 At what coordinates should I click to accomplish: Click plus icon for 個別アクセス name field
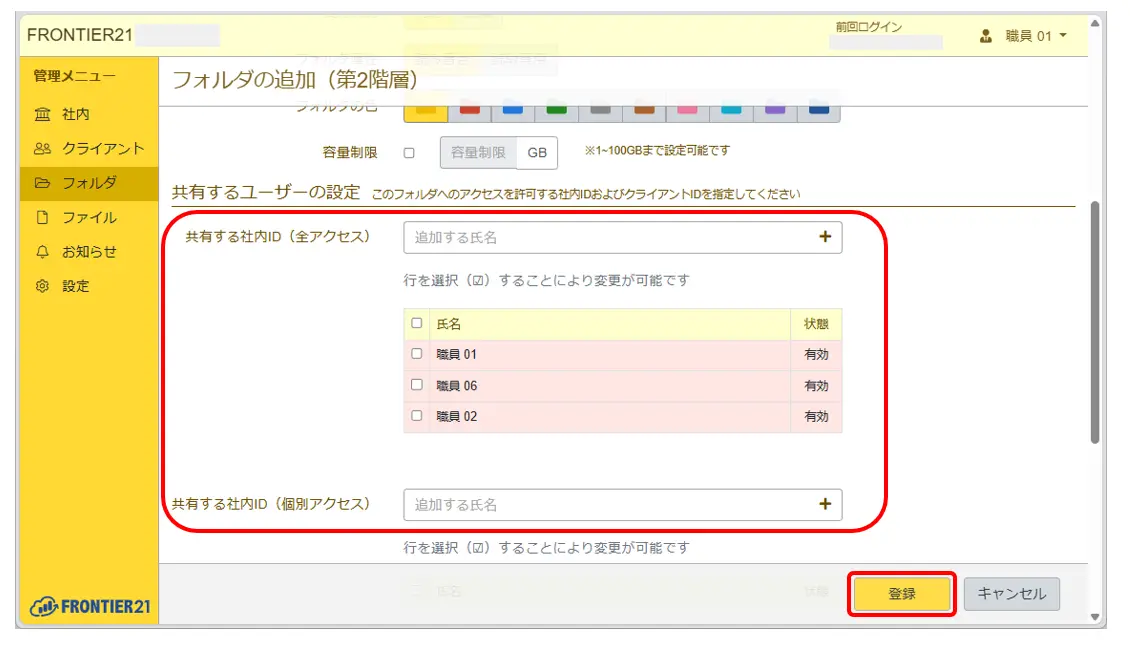[825, 504]
